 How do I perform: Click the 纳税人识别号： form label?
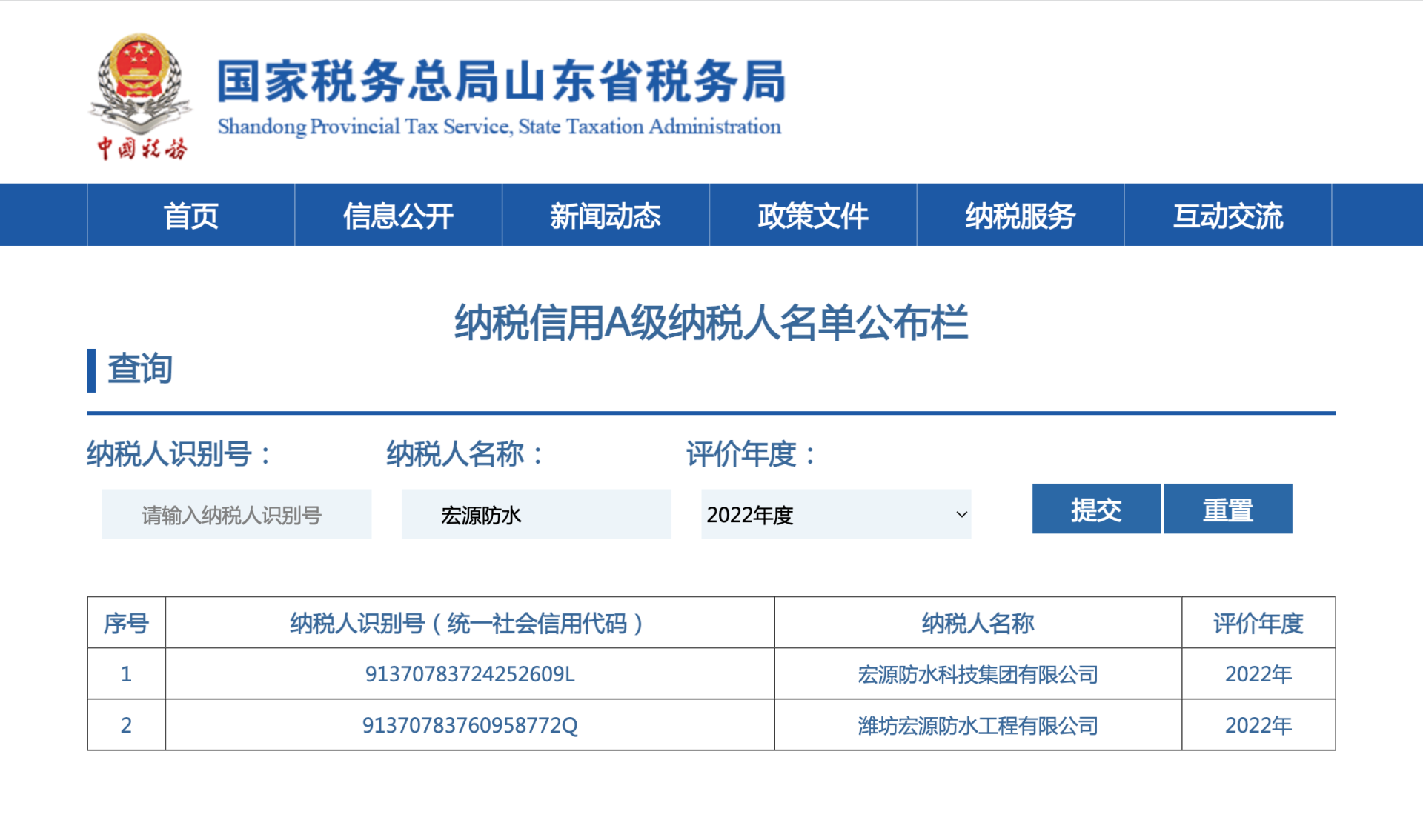click(x=180, y=454)
